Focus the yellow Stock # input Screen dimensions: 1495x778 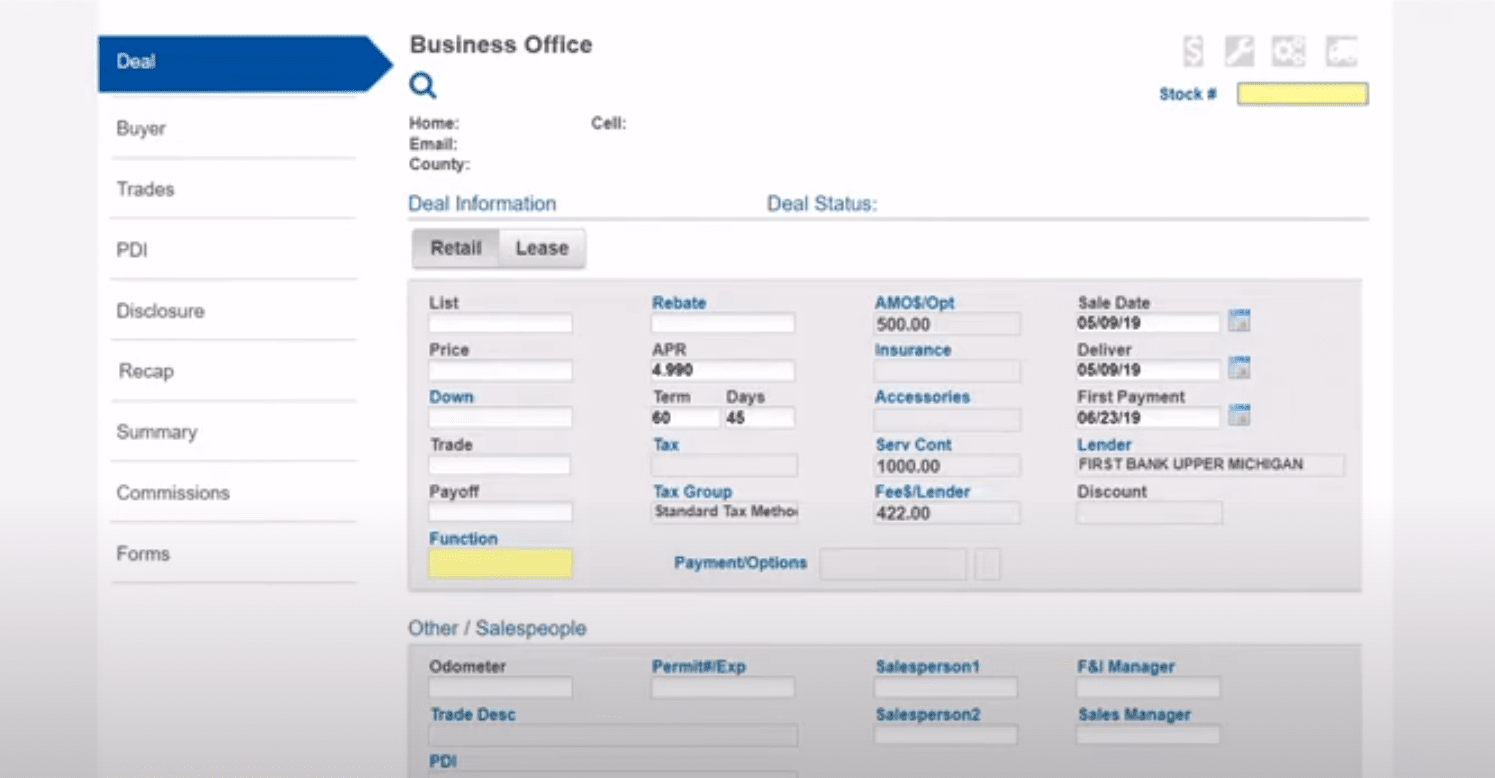point(1302,94)
